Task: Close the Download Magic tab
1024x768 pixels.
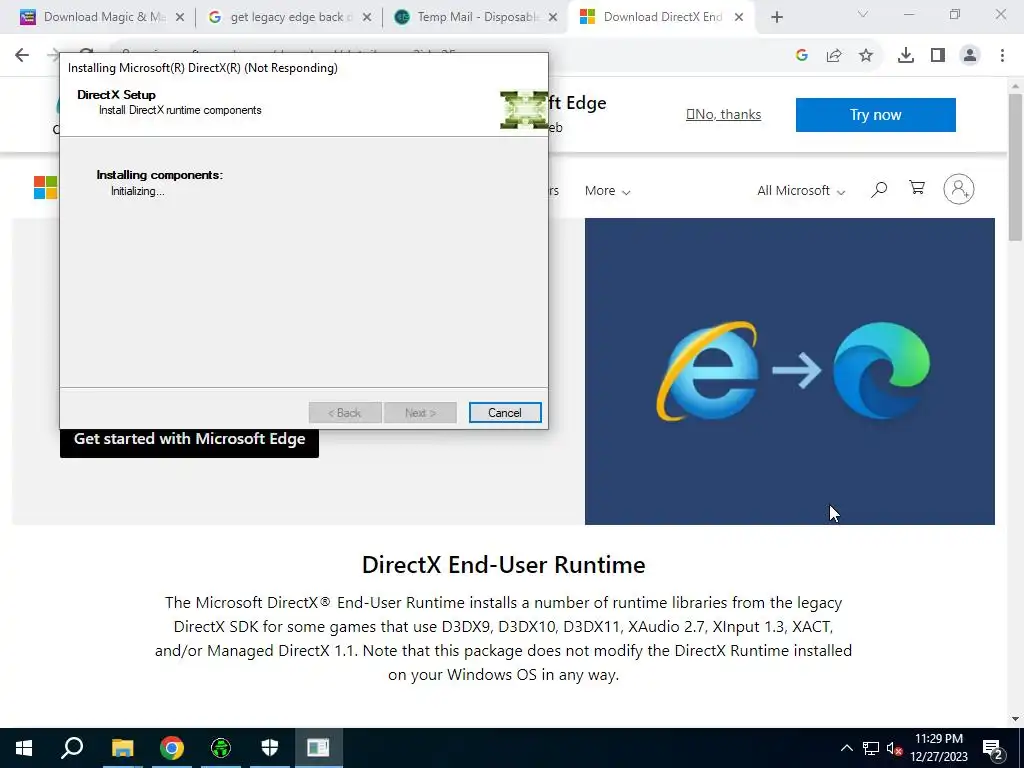Action: (x=180, y=18)
